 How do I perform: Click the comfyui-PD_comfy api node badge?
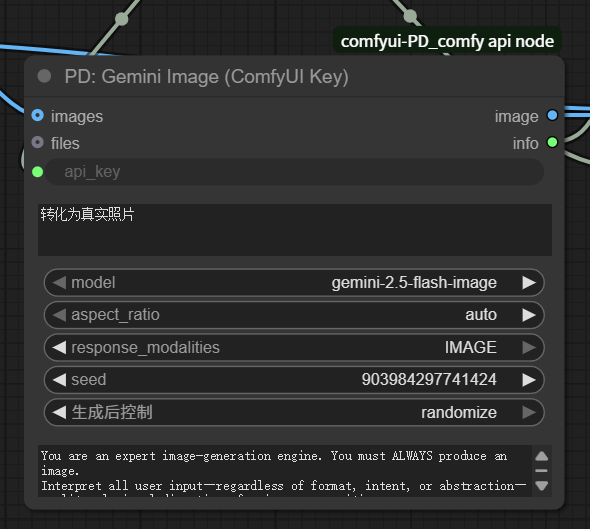tap(447, 41)
